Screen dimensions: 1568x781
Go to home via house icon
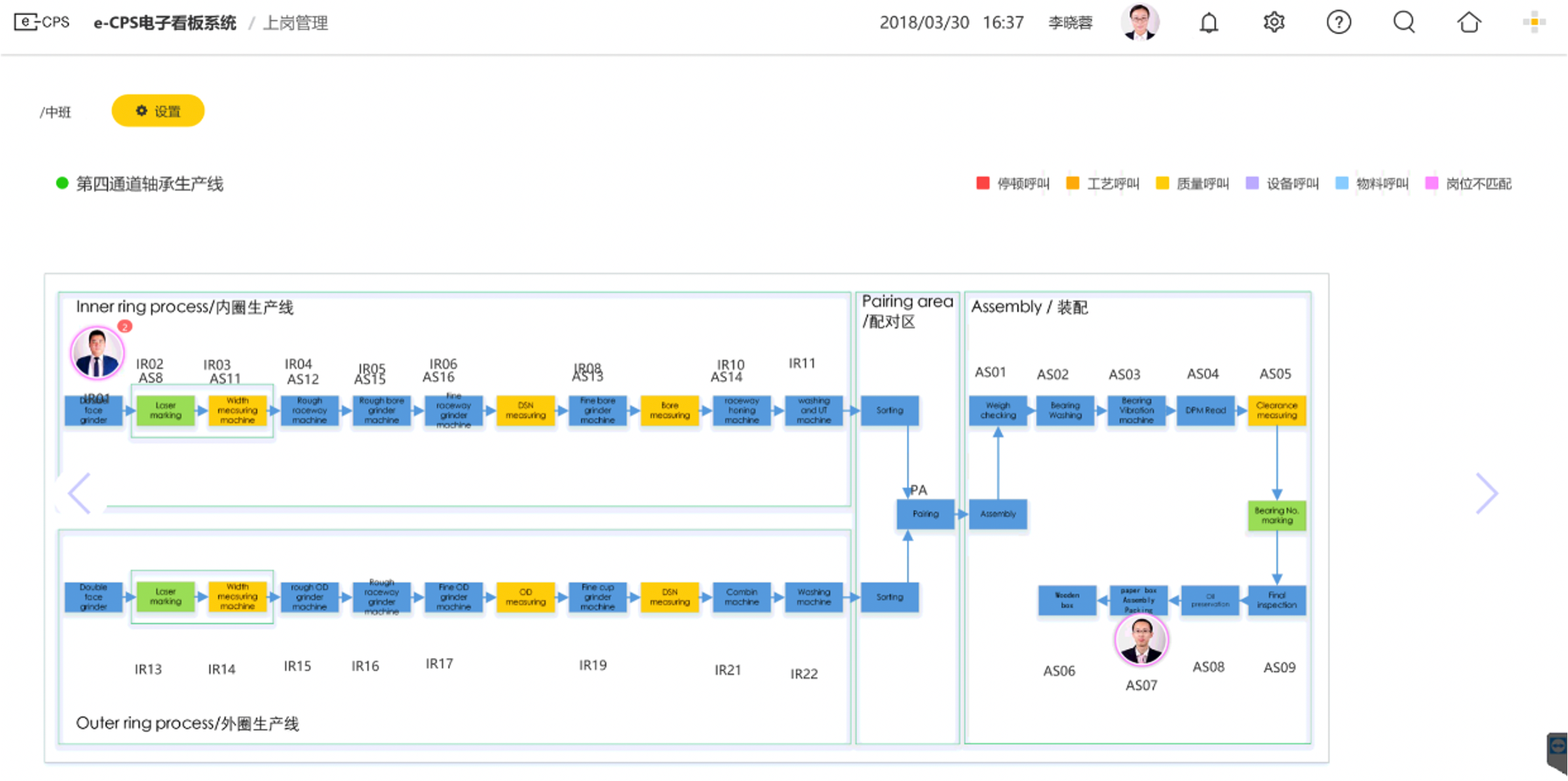1469,23
